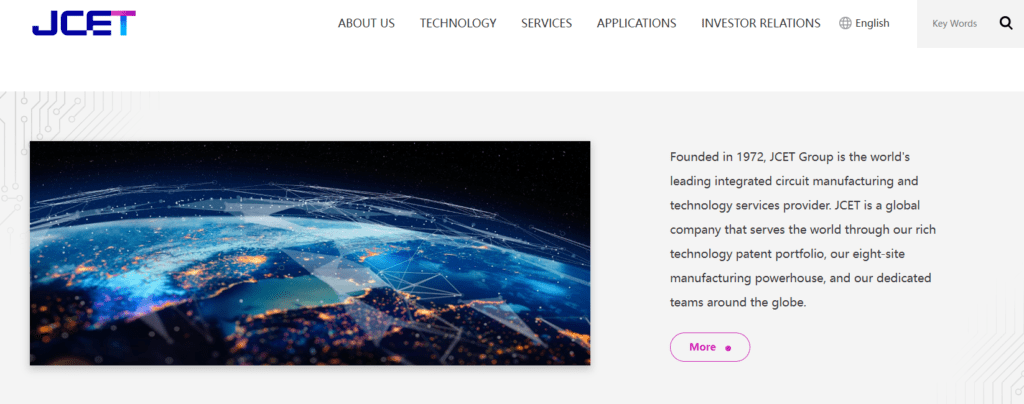Click the pink dot inside the More button

(728, 348)
